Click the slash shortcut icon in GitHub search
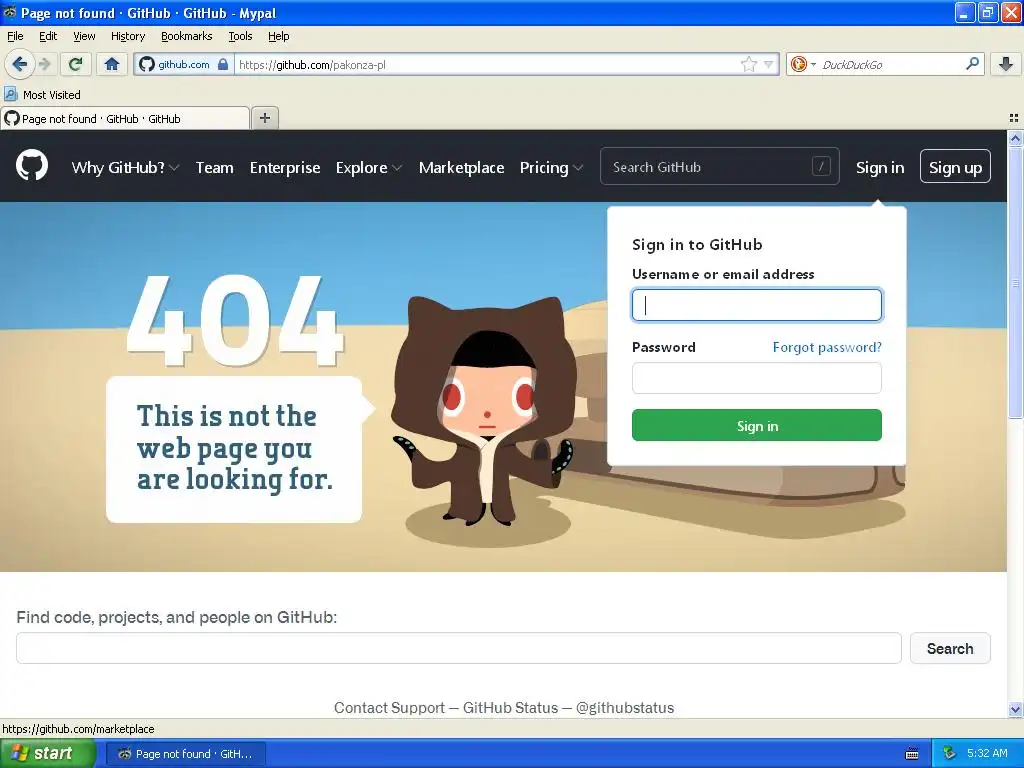Viewport: 1024px width, 768px height. [821, 167]
